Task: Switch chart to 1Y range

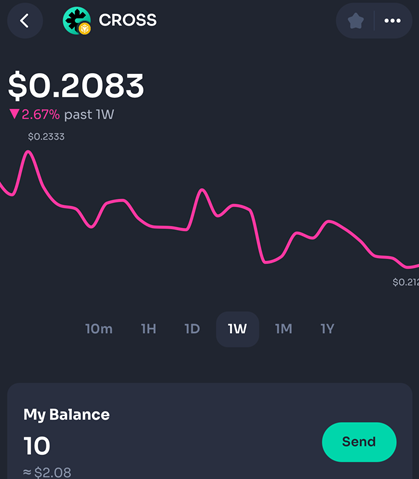Action: [x=327, y=329]
